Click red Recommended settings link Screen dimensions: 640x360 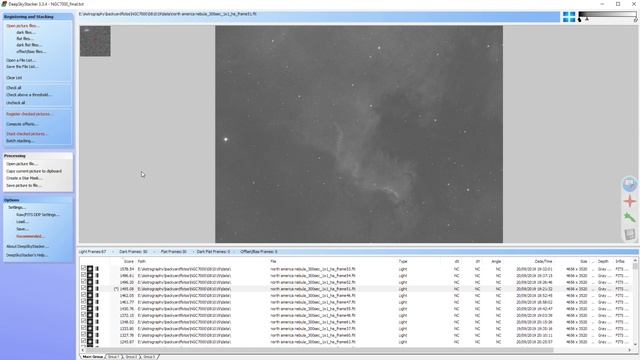click(30, 236)
